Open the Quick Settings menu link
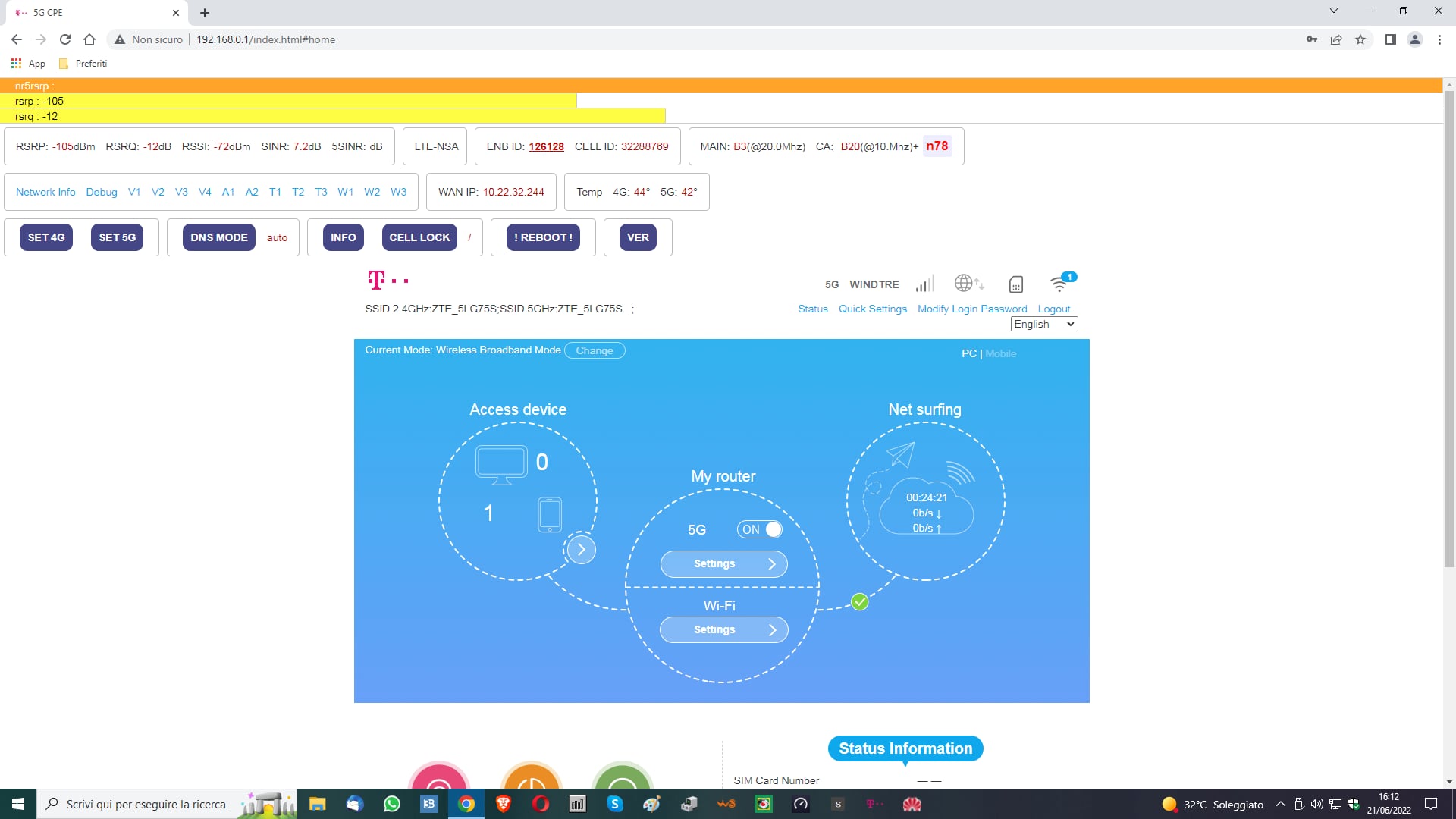The width and height of the screenshot is (1456, 819). pos(872,309)
